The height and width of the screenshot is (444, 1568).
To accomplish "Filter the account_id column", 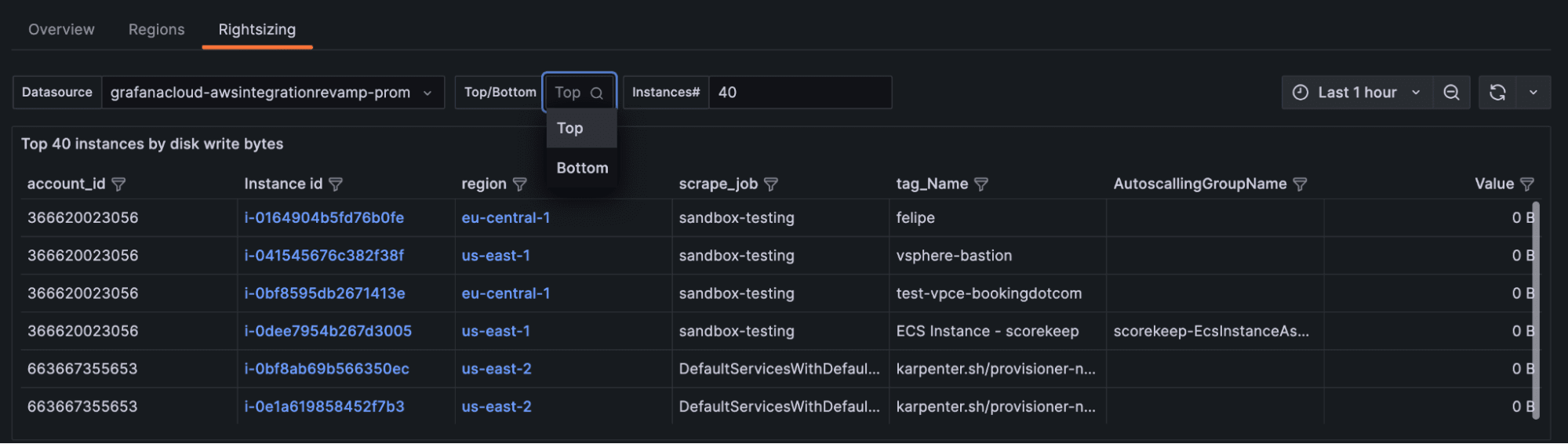I will pos(118,184).
